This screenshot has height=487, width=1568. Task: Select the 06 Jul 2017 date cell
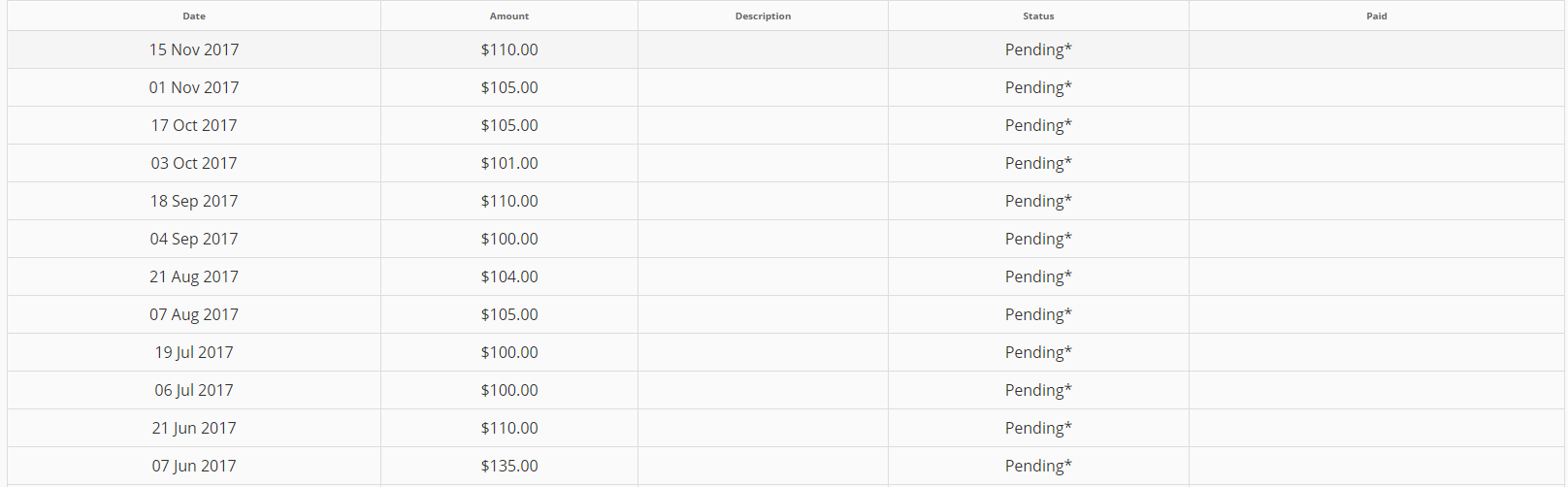[194, 390]
